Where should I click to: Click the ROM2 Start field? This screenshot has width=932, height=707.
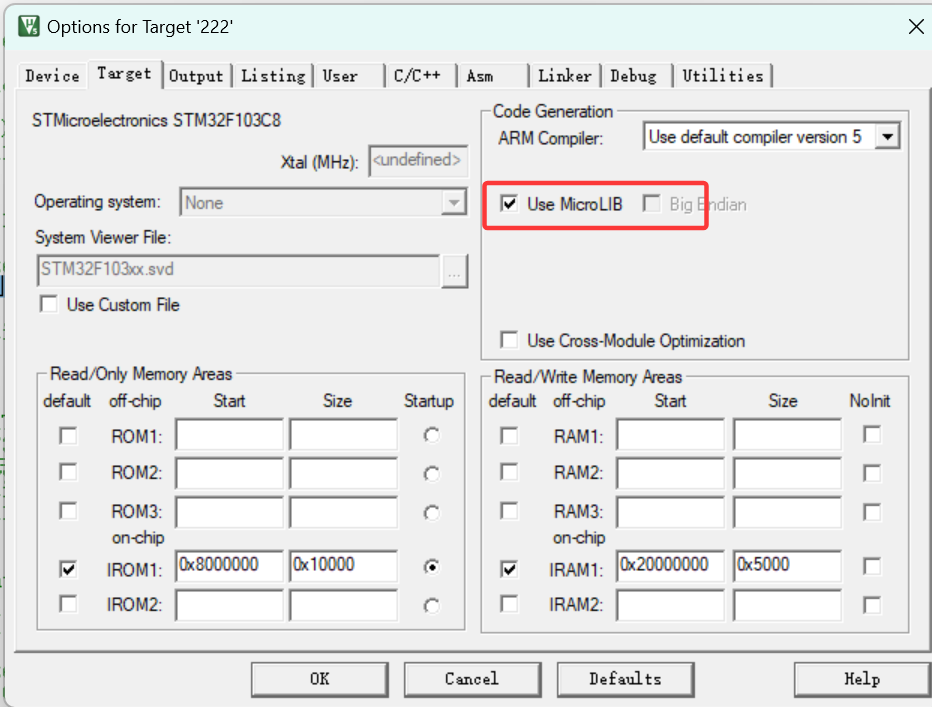point(229,473)
